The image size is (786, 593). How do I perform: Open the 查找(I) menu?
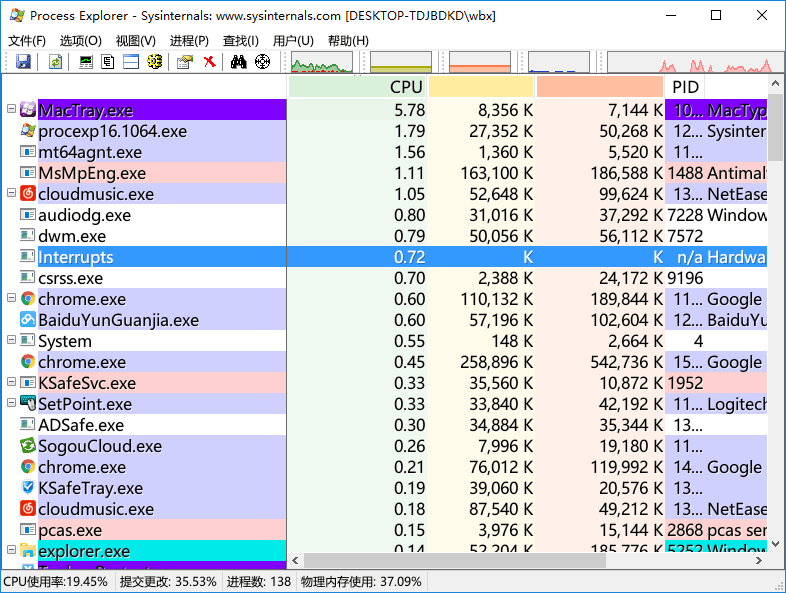(241, 41)
